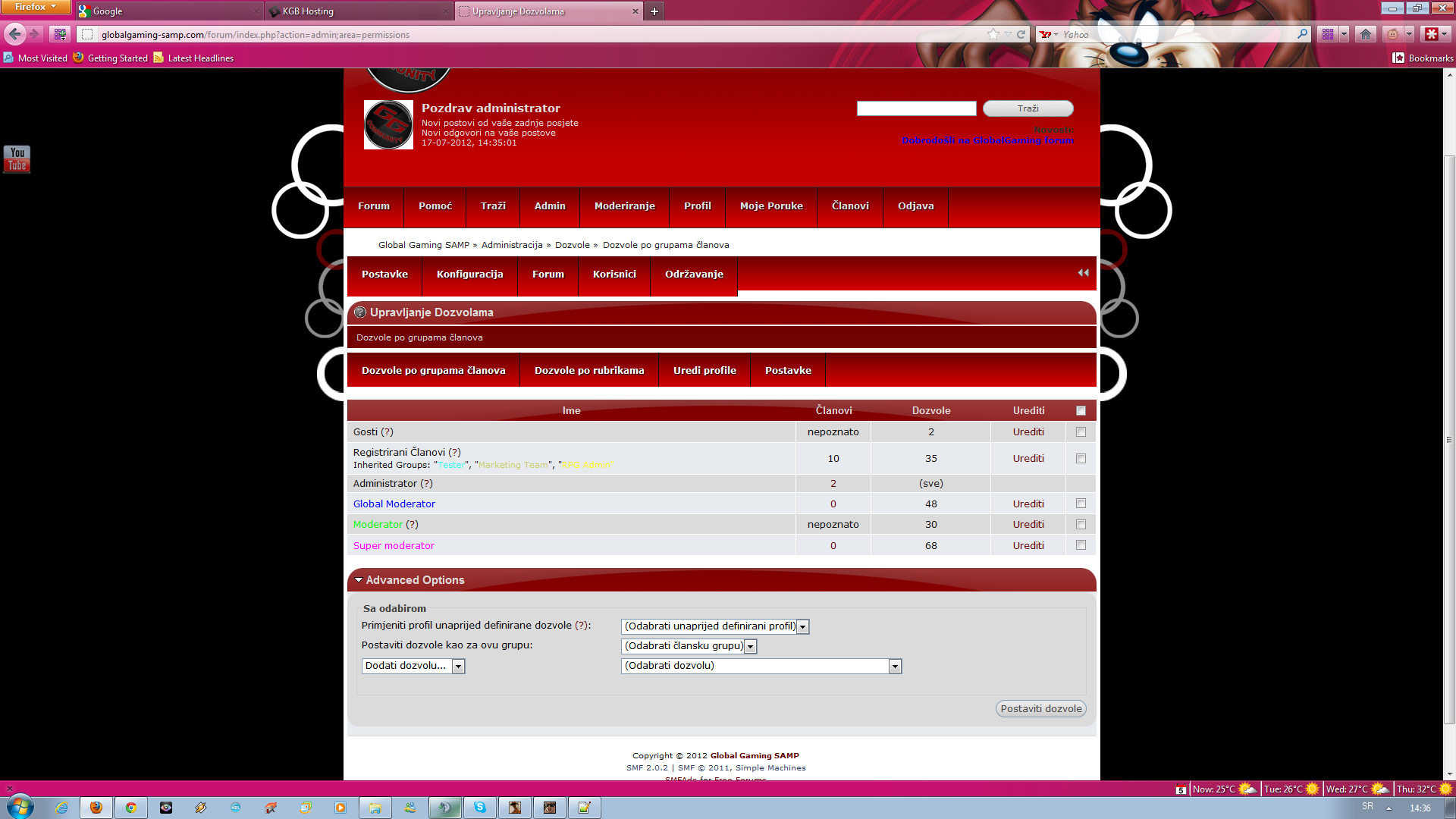The image size is (1456, 819).
Task: Open new tab with plus button
Action: (654, 11)
